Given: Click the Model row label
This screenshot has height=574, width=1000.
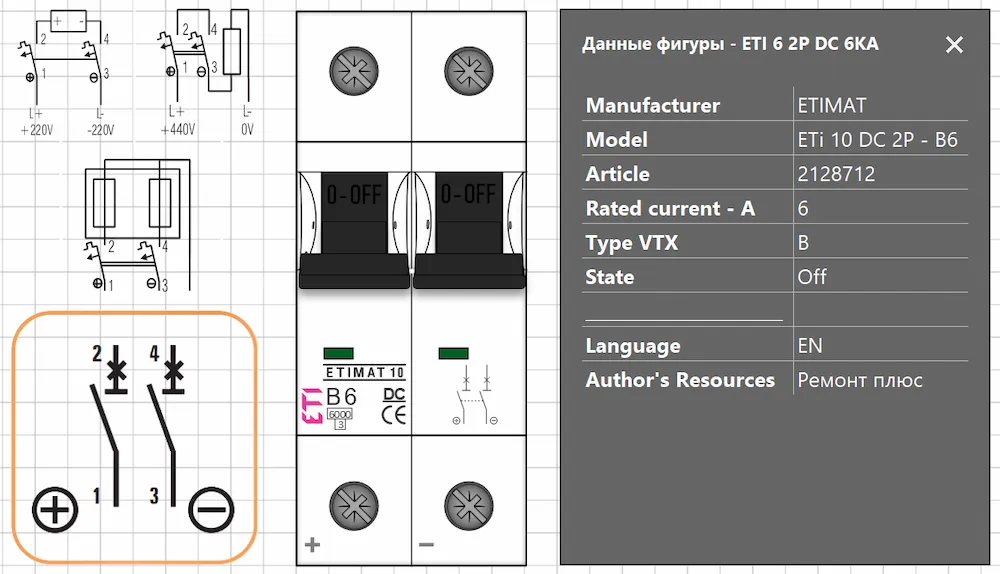Looking at the screenshot, I should pos(617,140).
